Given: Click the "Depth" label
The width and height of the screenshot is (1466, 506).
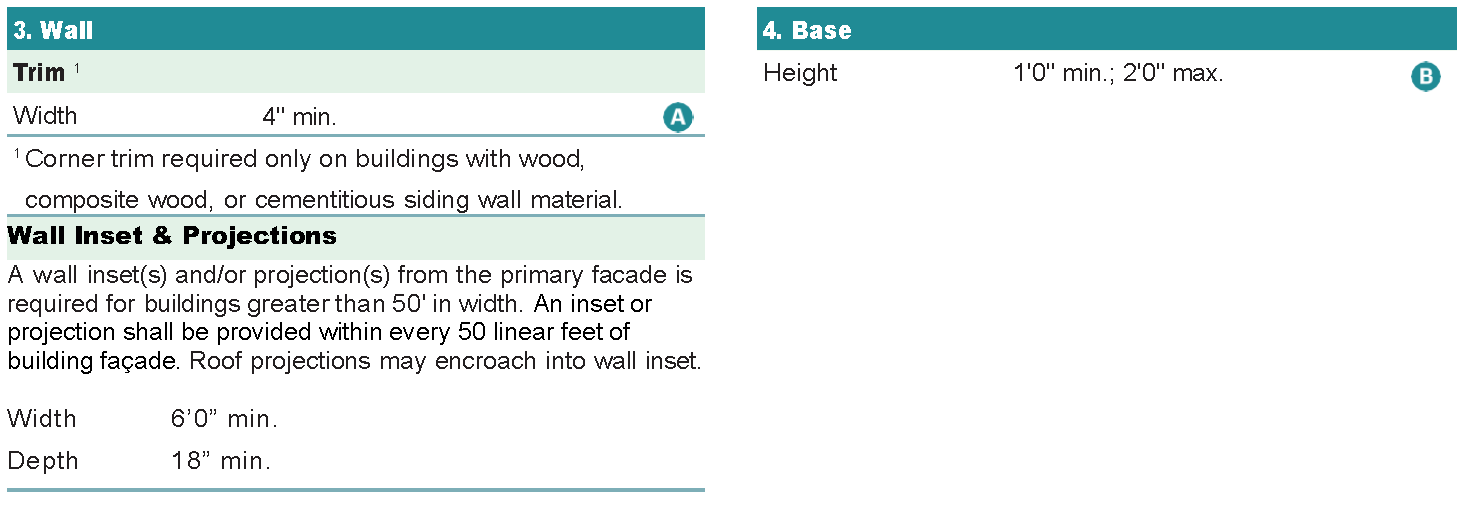Looking at the screenshot, I should pyautogui.click(x=43, y=461).
